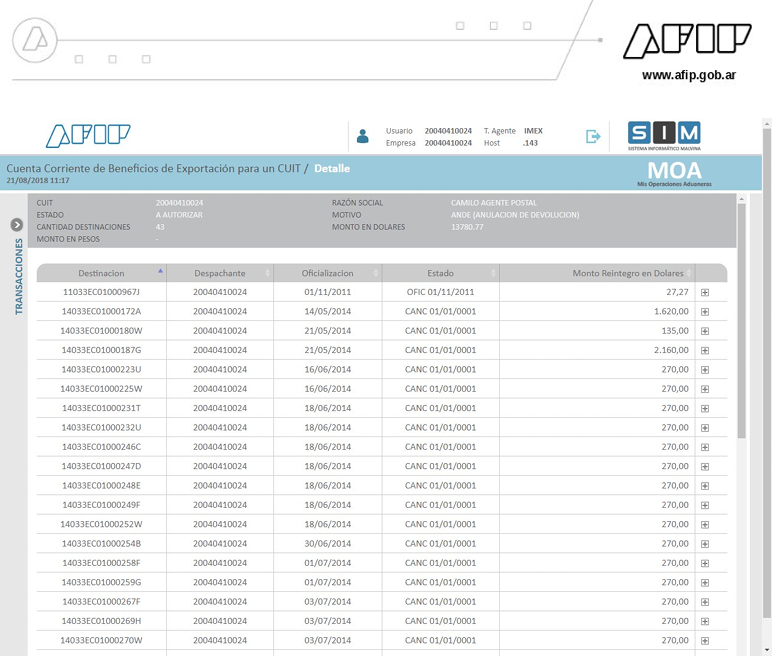Click the Cuenta Corriente de Beneficios breadcrumb

[154, 169]
